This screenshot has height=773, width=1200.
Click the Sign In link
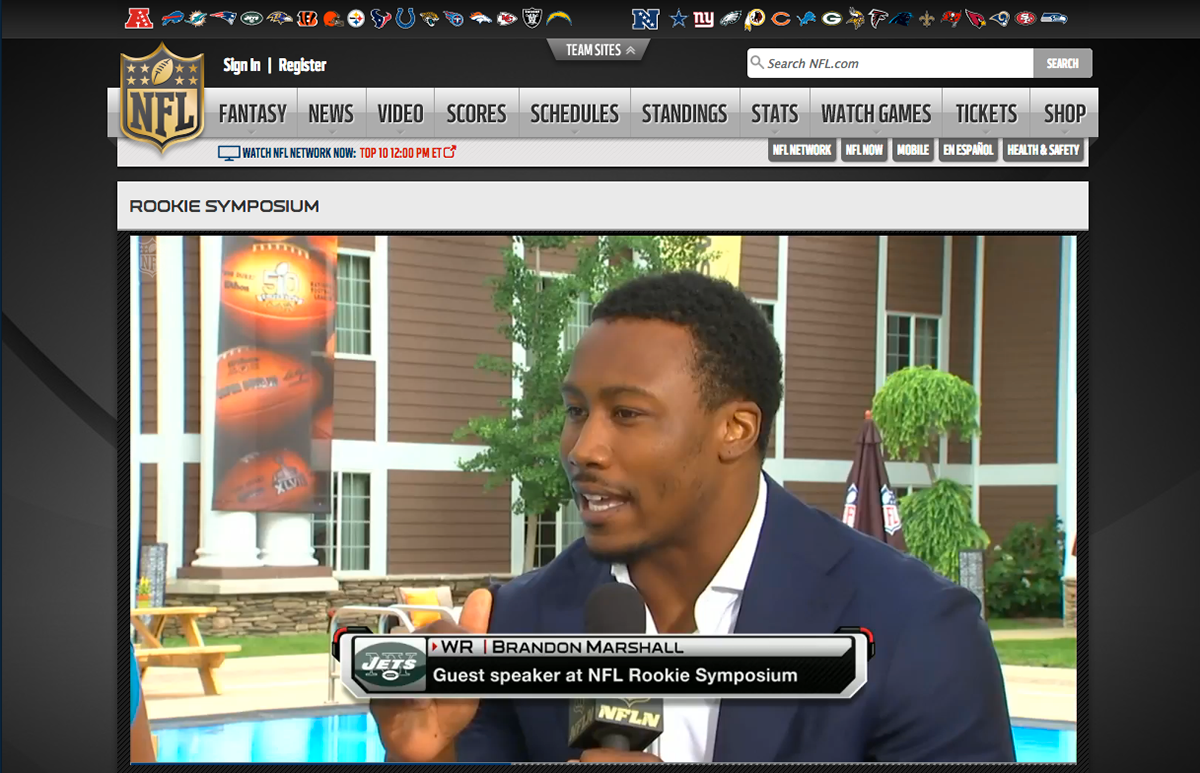tap(242, 65)
